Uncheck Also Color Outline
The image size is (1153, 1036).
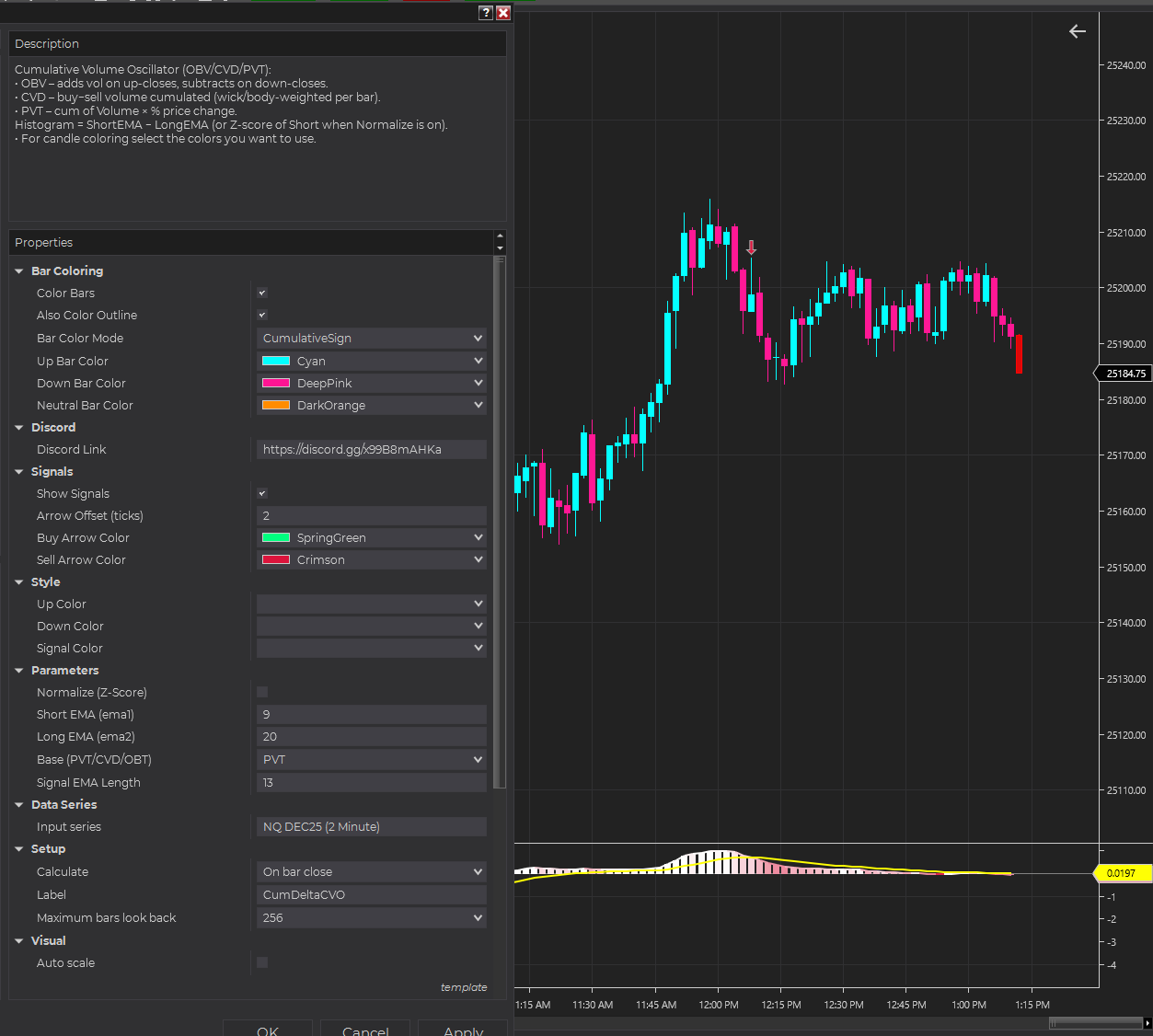pos(262,316)
